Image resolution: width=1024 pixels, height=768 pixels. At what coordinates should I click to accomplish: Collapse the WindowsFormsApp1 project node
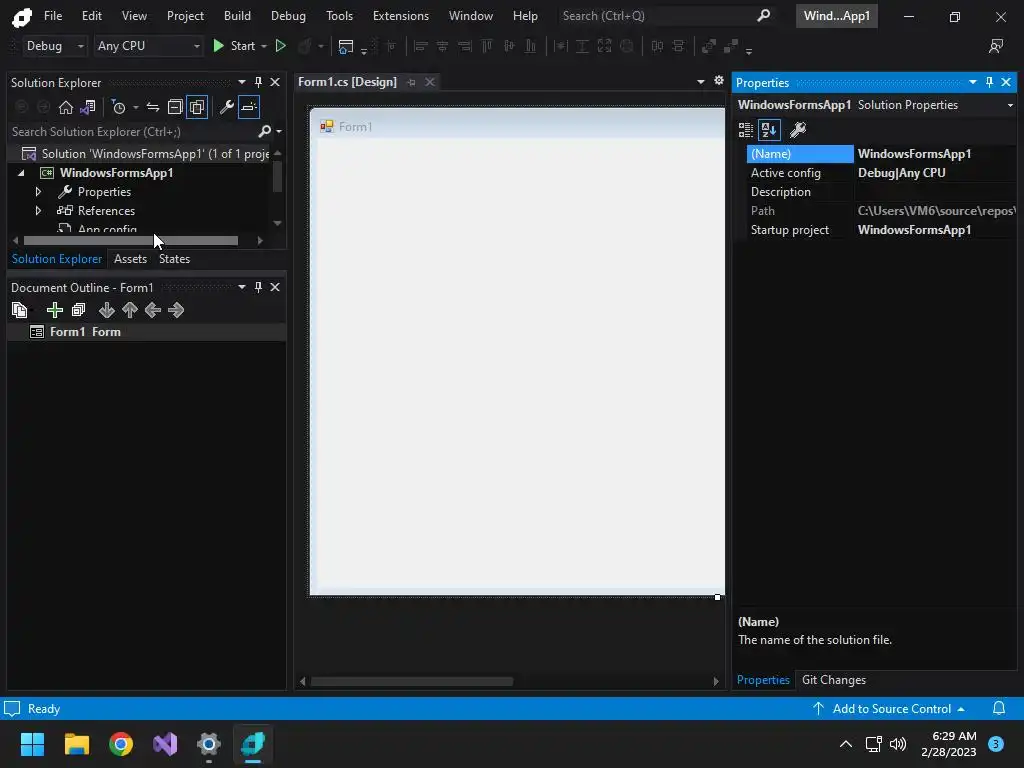tap(21, 173)
